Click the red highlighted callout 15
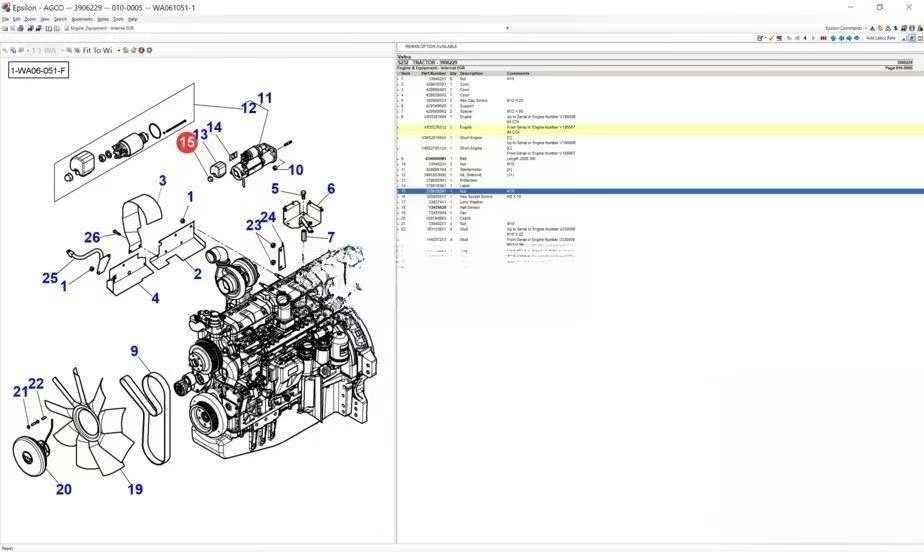 tap(187, 143)
